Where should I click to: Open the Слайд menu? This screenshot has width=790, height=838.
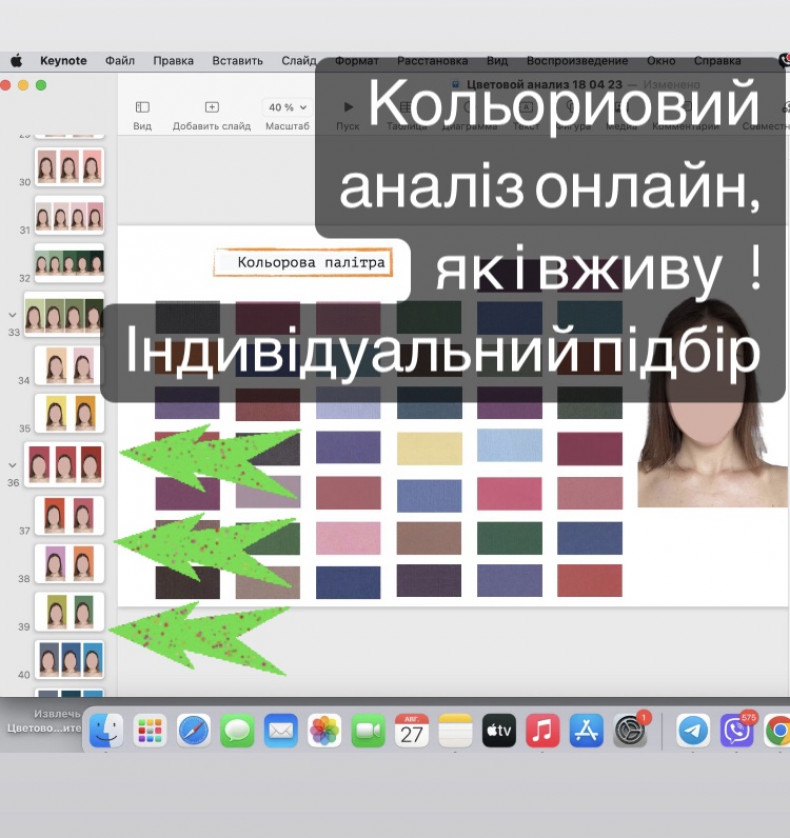pyautogui.click(x=298, y=61)
